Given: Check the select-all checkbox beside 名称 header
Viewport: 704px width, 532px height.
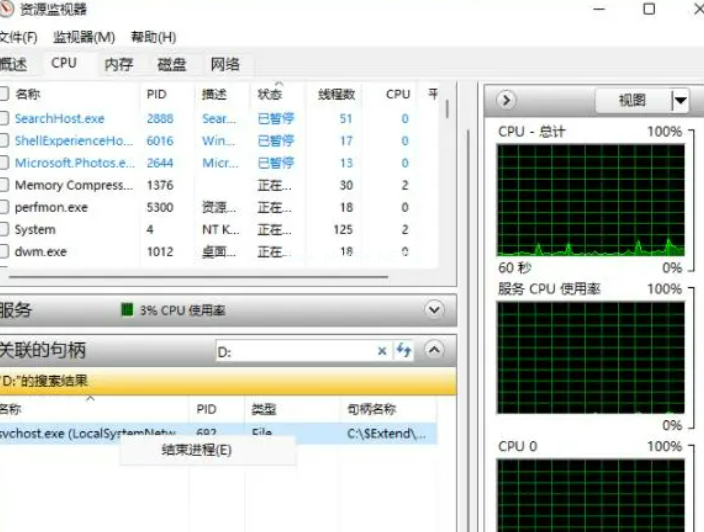Looking at the screenshot, I should click(x=4, y=94).
